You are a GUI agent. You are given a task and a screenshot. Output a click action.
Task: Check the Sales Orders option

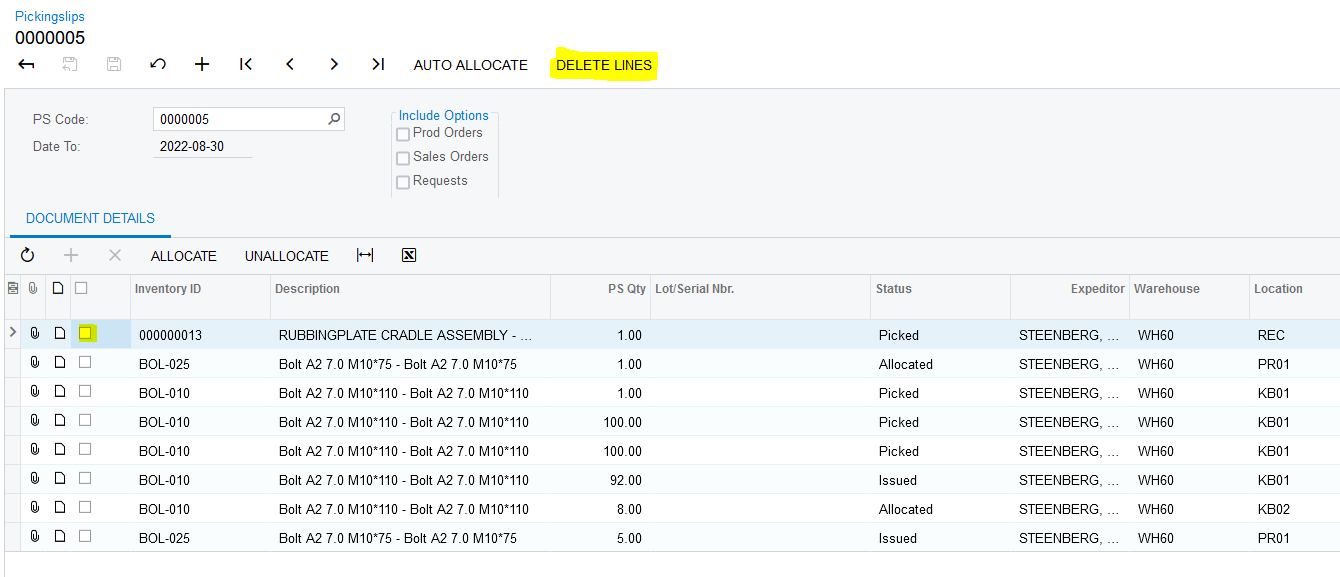click(x=403, y=158)
